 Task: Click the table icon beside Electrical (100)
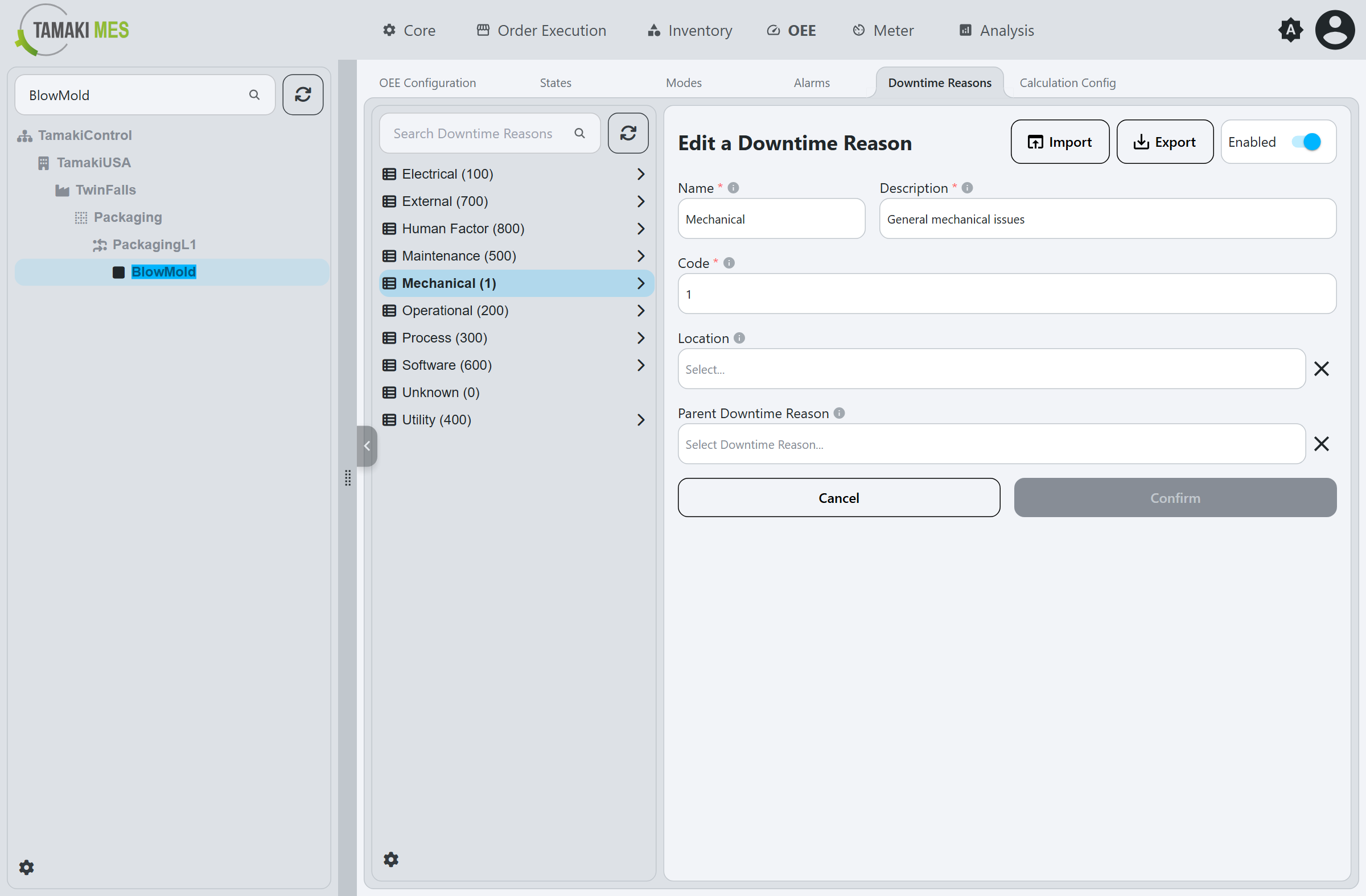click(389, 174)
